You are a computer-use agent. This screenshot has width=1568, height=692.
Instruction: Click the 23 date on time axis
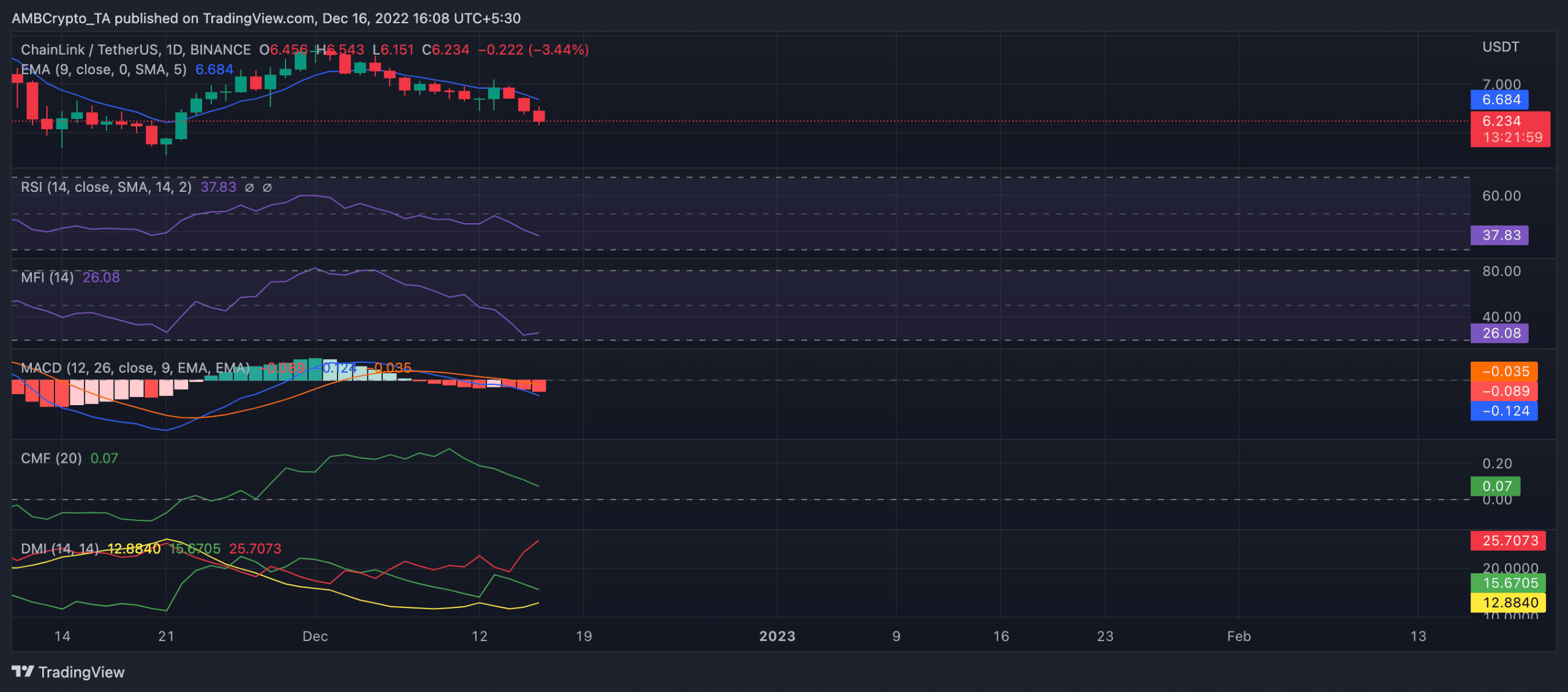[1105, 636]
